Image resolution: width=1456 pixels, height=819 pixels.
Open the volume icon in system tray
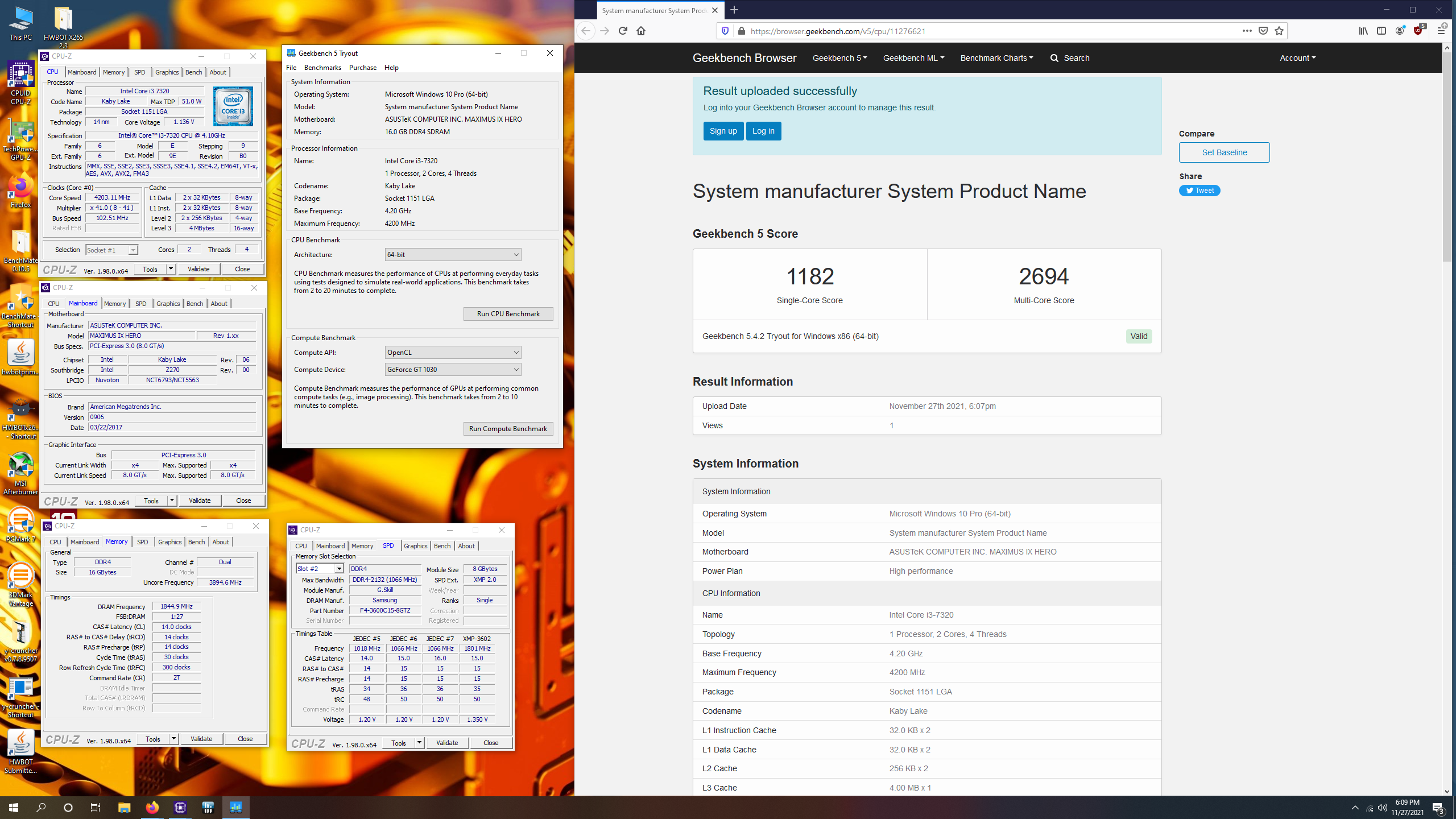pyautogui.click(x=1383, y=808)
